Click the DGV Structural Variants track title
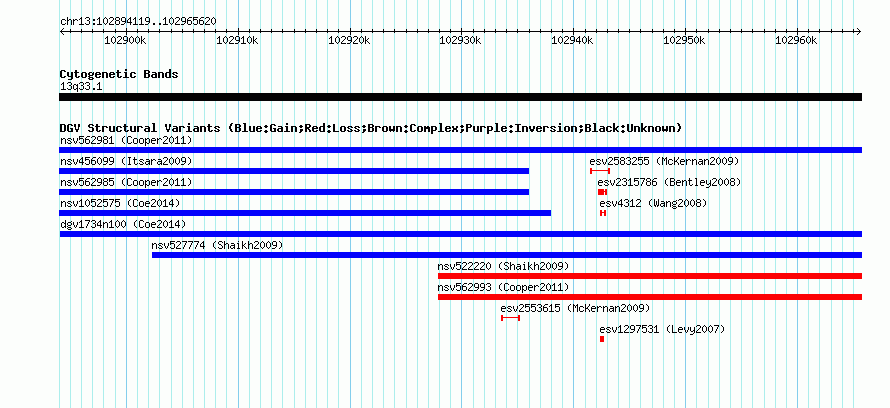Viewport: 890px width, 408px height. point(371,128)
